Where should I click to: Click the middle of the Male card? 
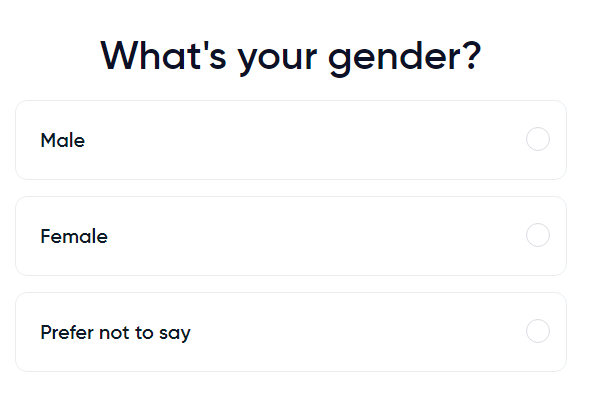click(291, 140)
